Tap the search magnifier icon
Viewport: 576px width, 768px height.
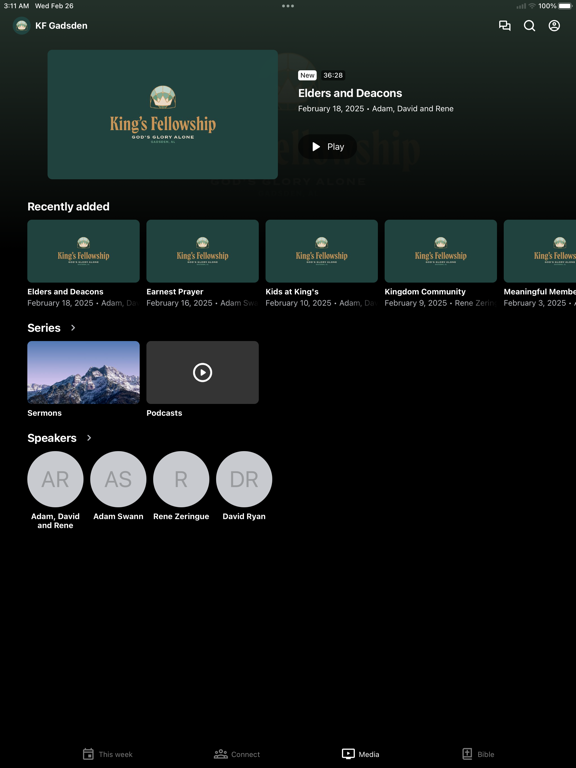[529, 25]
